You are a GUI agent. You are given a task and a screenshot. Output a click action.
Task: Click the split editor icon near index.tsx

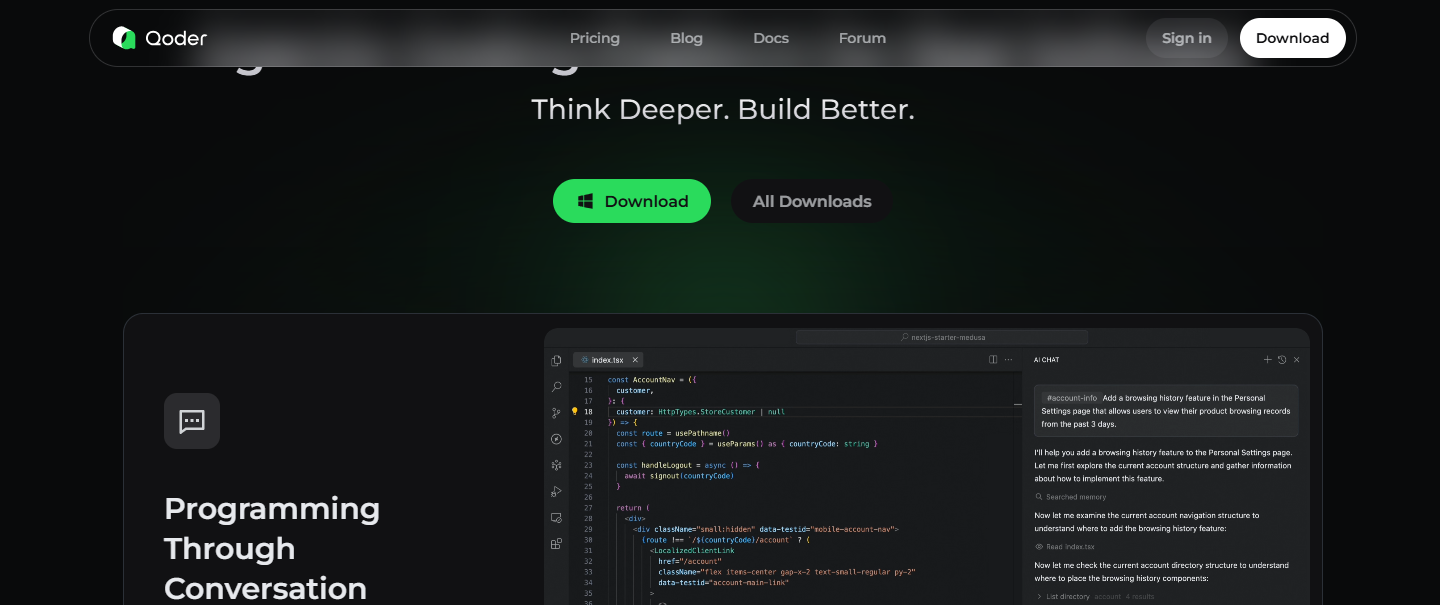tap(993, 359)
